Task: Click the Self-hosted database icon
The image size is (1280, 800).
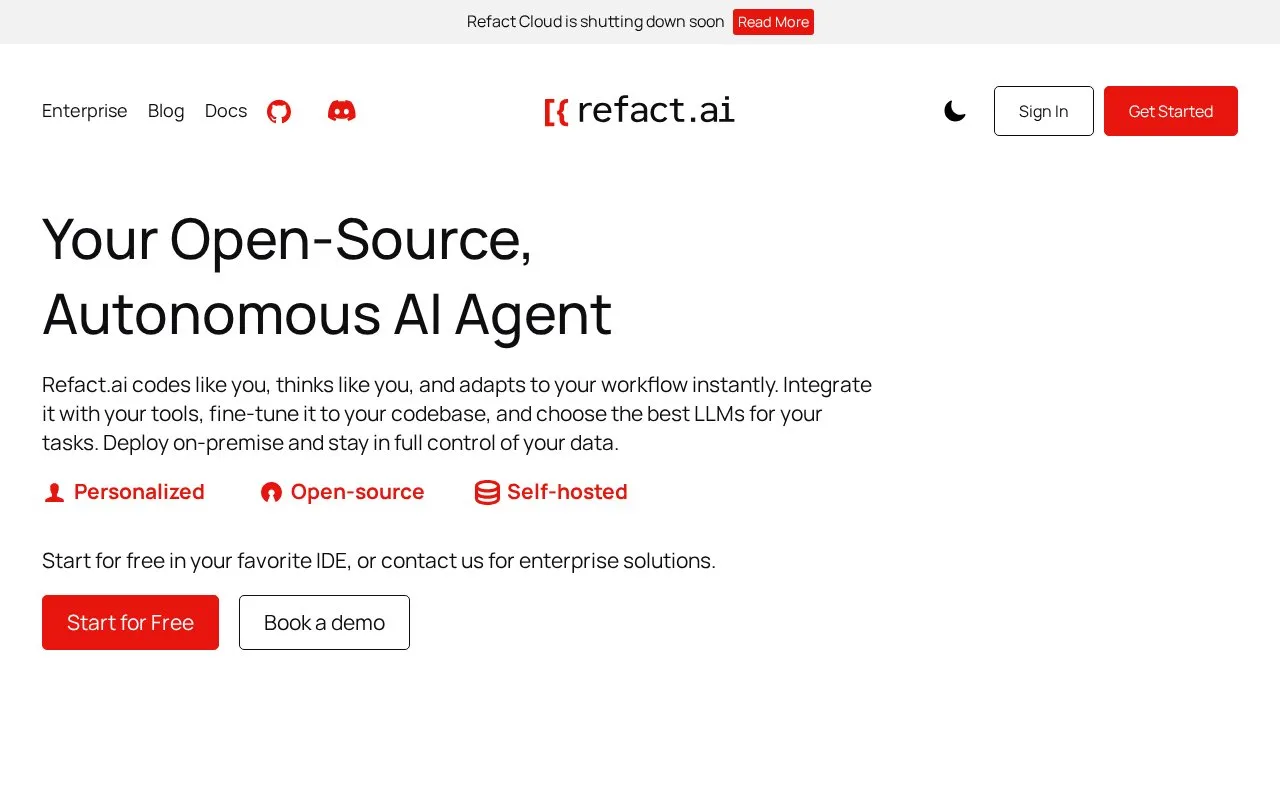Action: (487, 492)
